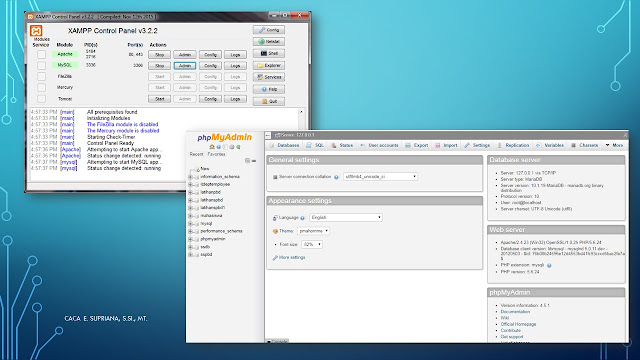Open the Import tab
Viewport: 640px width, 360px height.
(x=446, y=145)
